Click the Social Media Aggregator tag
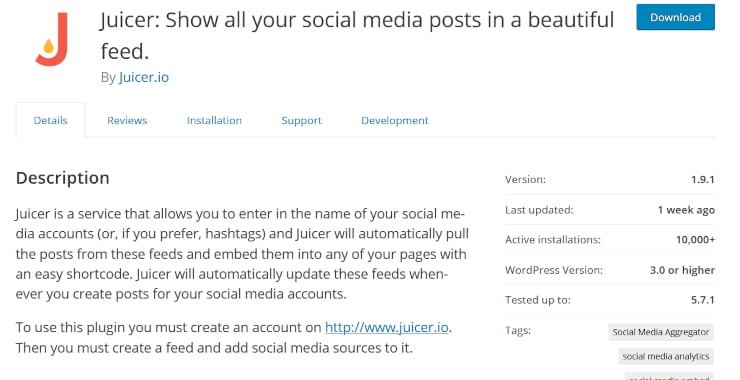This screenshot has height=380, width=740. pos(661,332)
